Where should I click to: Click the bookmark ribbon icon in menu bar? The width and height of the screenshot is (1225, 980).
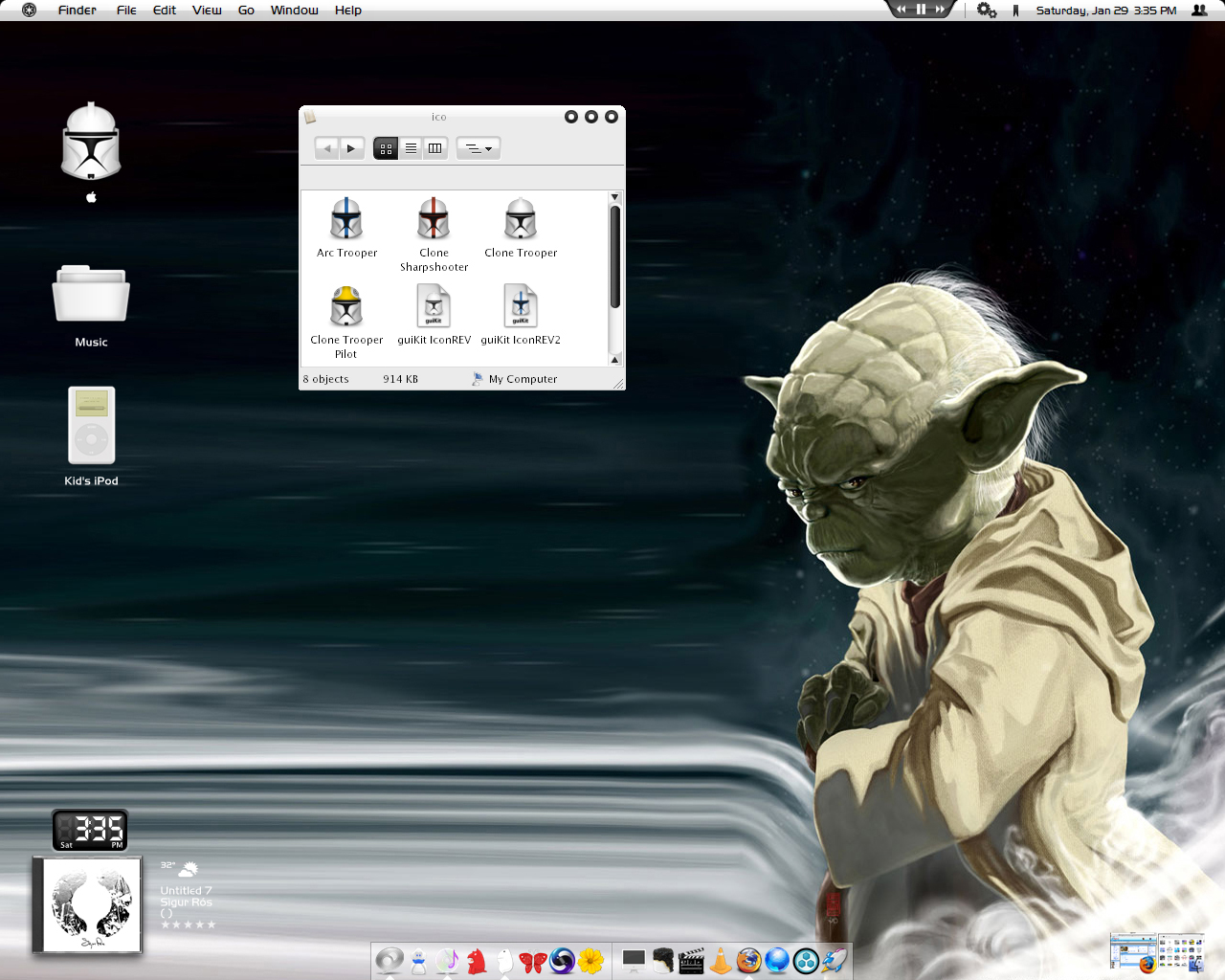(1015, 11)
